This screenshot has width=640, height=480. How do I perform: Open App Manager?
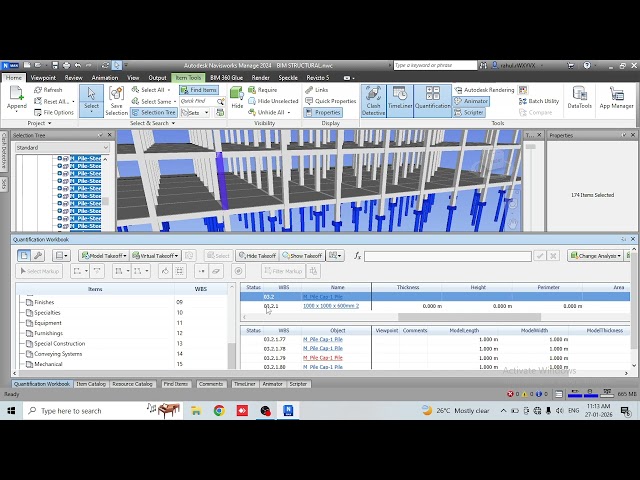[616, 98]
